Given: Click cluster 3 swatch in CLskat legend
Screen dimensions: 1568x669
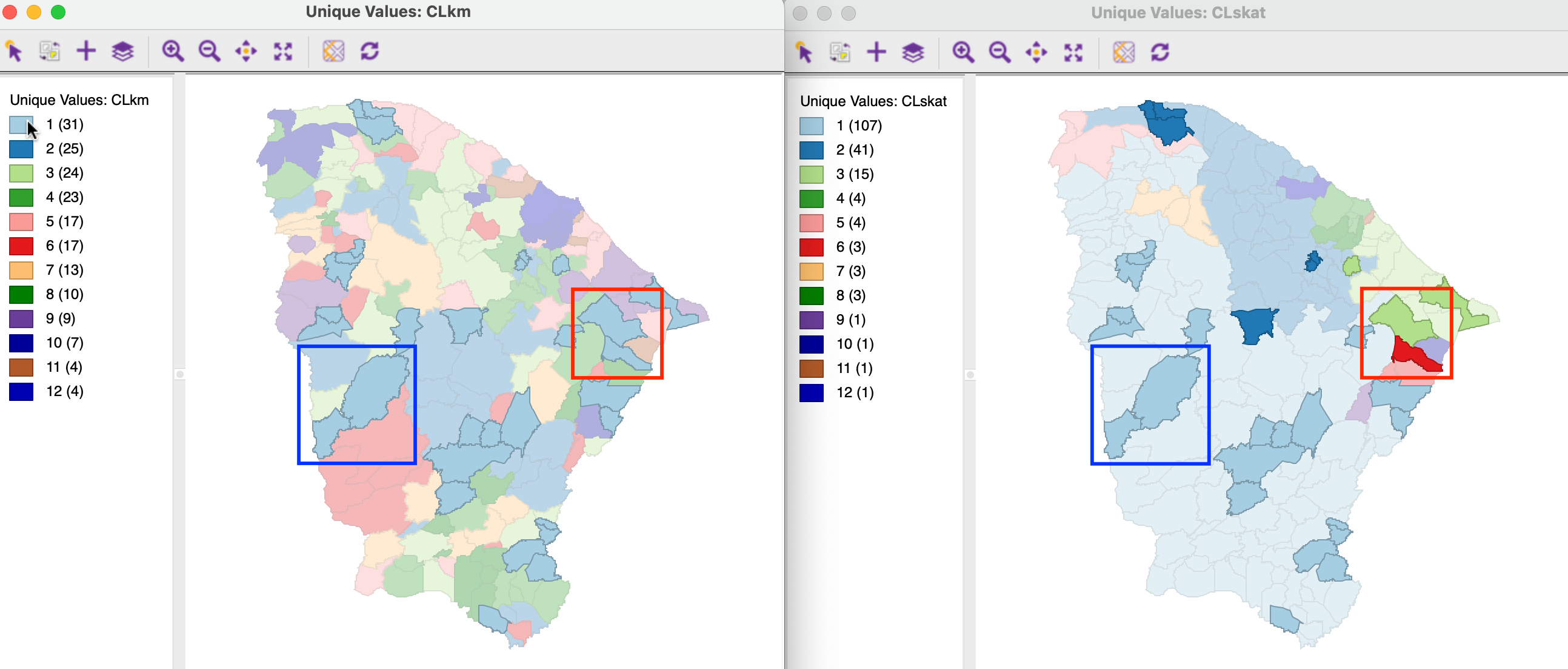Looking at the screenshot, I should coord(812,175).
